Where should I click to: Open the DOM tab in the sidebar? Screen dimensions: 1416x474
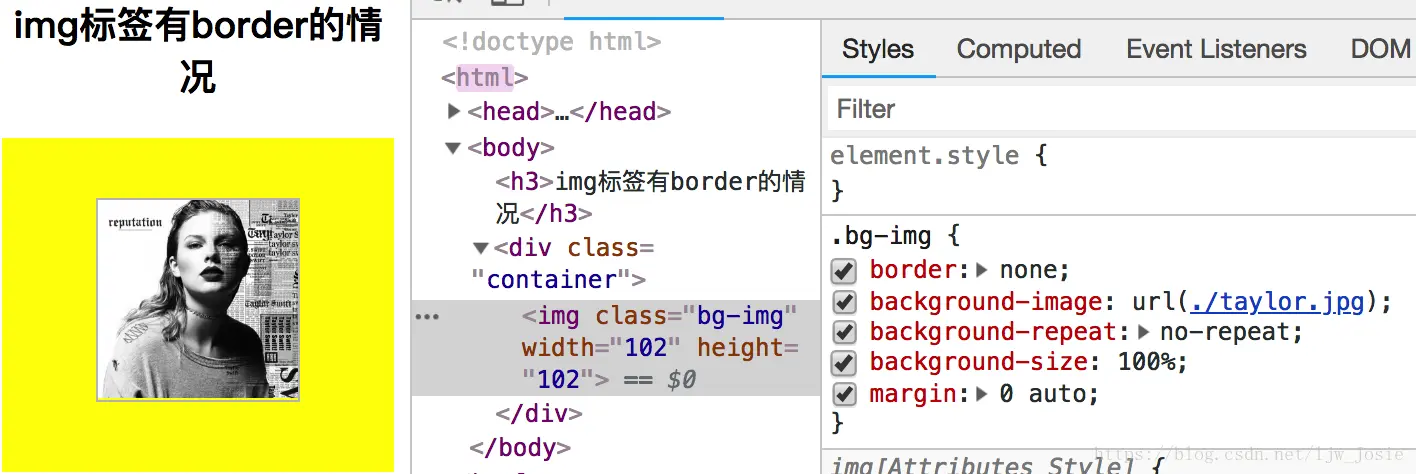click(x=1380, y=49)
